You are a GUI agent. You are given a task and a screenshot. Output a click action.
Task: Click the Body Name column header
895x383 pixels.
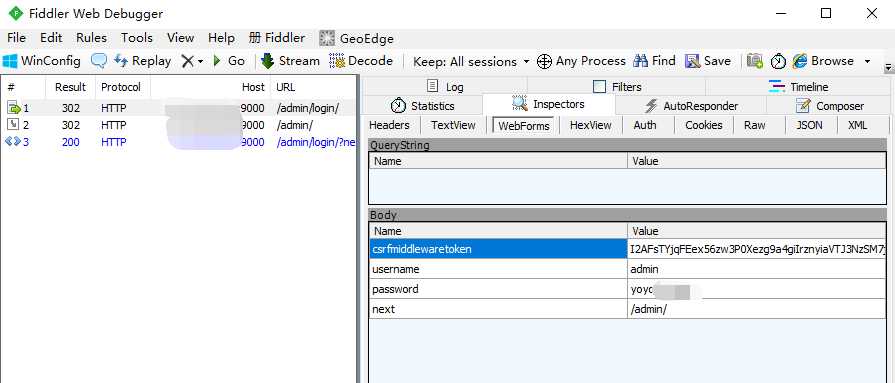click(x=498, y=231)
